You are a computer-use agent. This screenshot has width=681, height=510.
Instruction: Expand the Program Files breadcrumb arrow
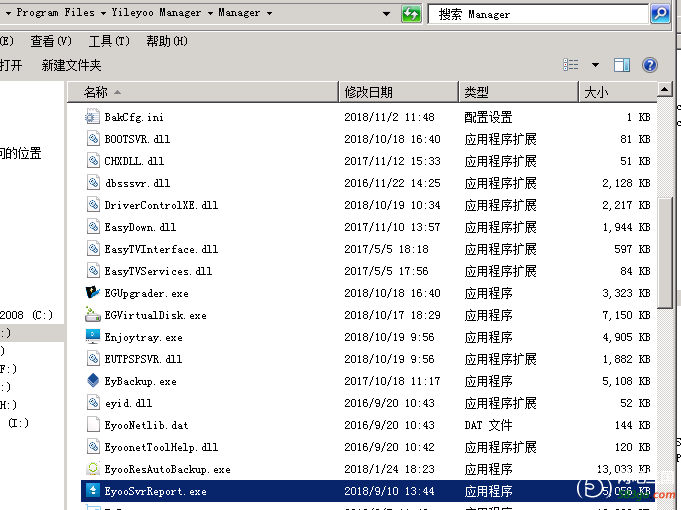[103, 13]
